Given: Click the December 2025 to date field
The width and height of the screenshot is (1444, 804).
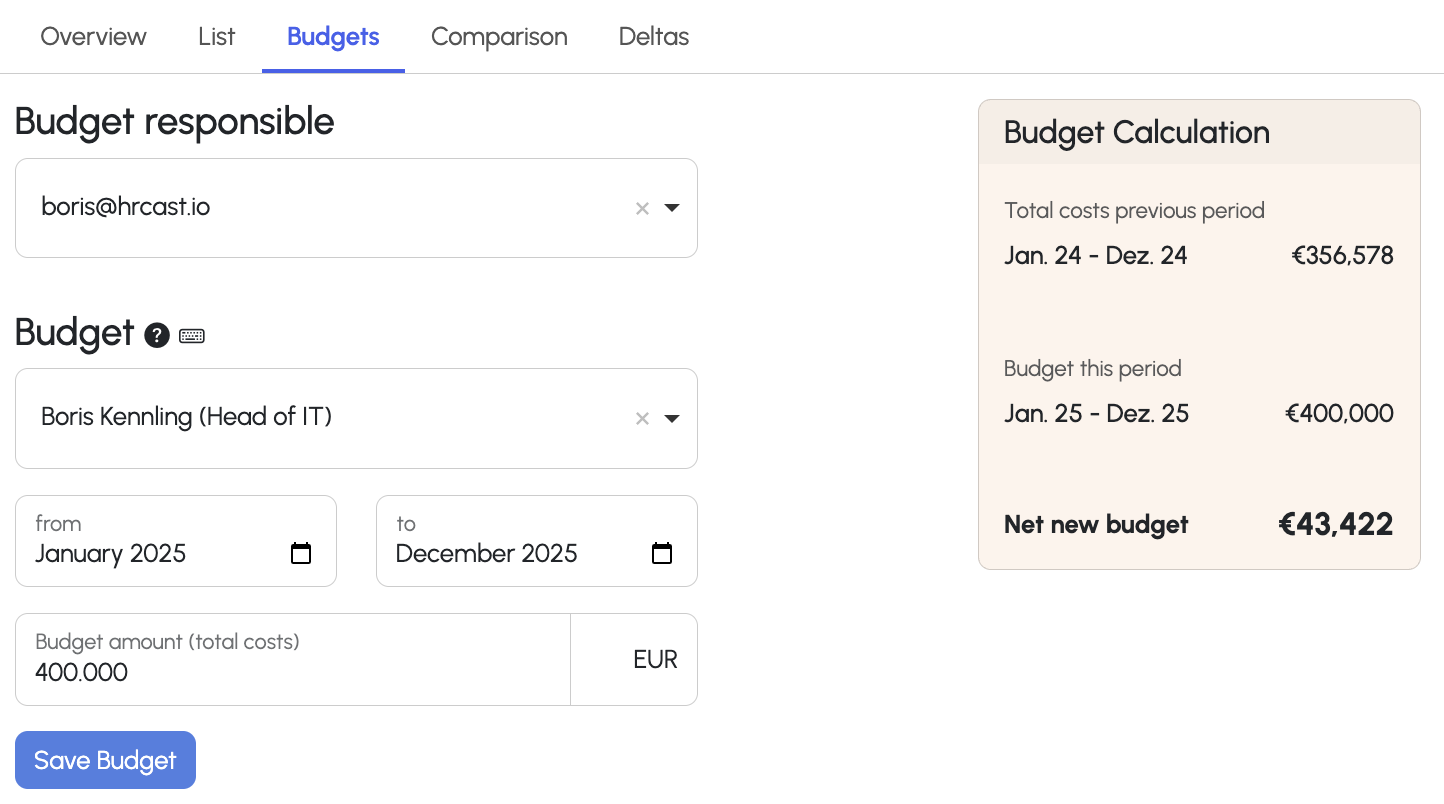Looking at the screenshot, I should coord(537,541).
